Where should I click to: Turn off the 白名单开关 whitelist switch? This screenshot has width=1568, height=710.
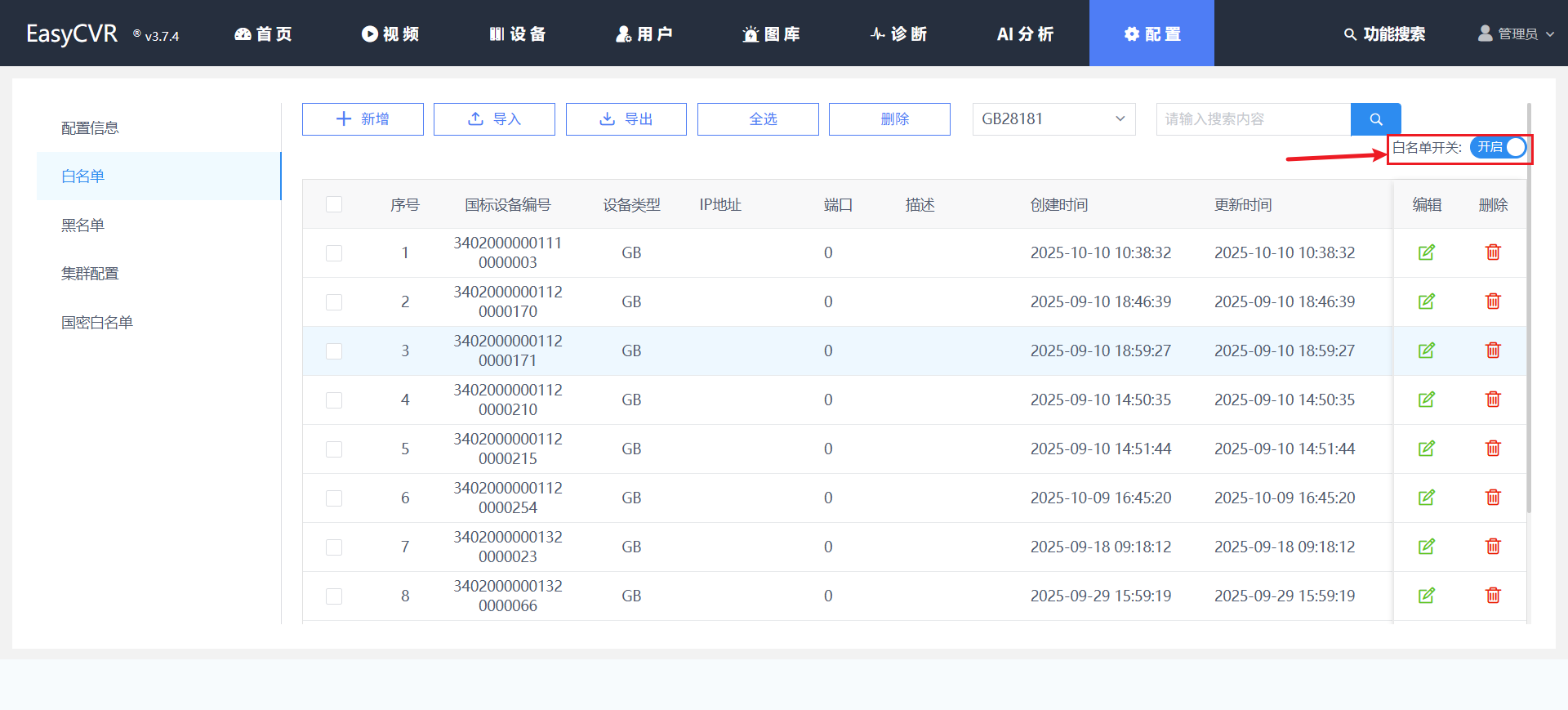(1498, 147)
